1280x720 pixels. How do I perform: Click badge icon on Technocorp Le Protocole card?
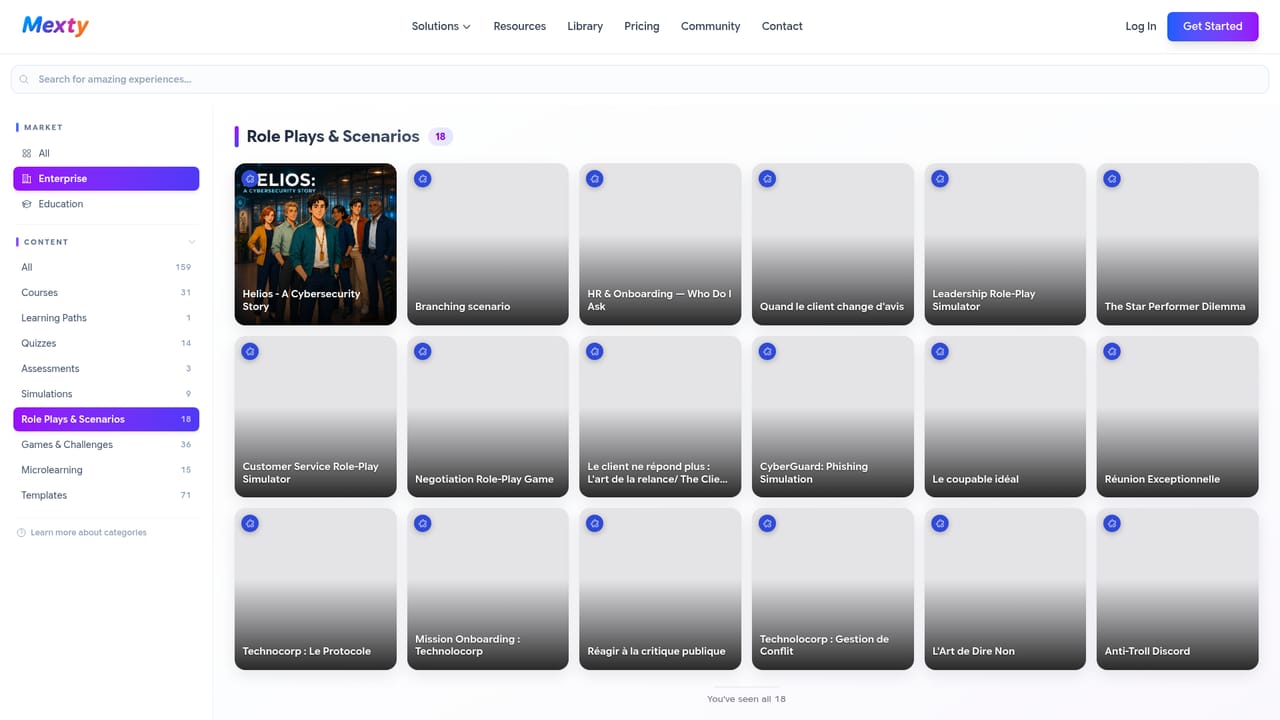tap(250, 523)
